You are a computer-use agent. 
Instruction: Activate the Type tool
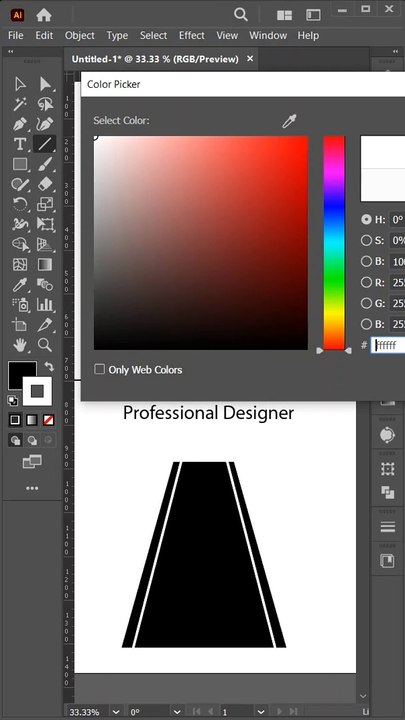coord(20,144)
